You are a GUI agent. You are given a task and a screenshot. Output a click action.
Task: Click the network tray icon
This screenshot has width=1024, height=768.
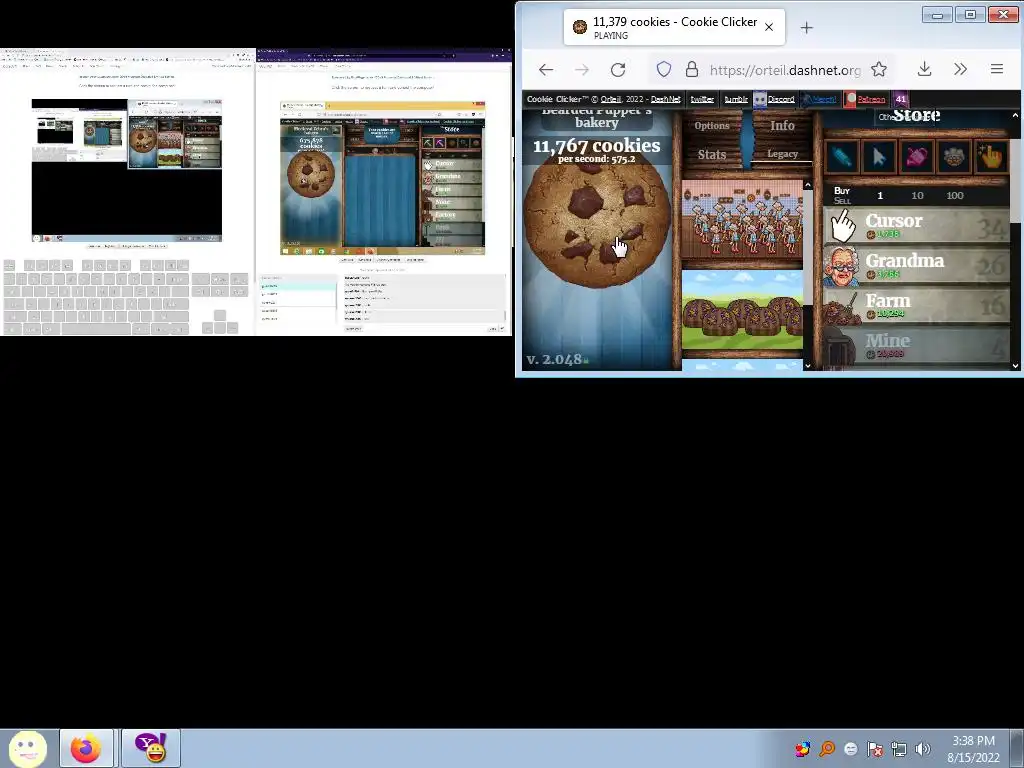pyautogui.click(x=899, y=749)
